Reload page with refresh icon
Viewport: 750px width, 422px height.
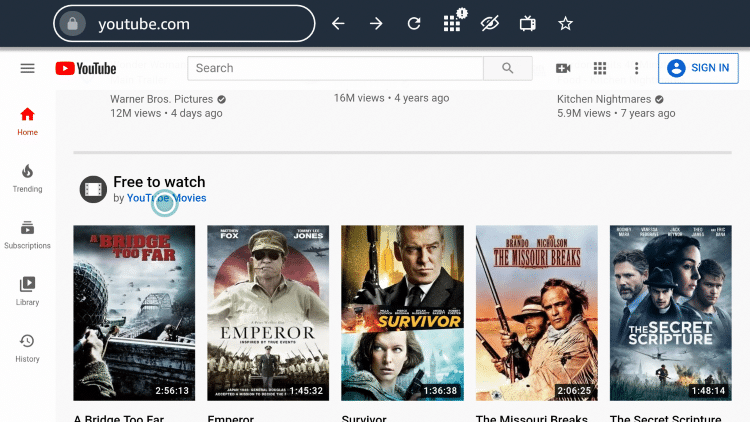(414, 23)
